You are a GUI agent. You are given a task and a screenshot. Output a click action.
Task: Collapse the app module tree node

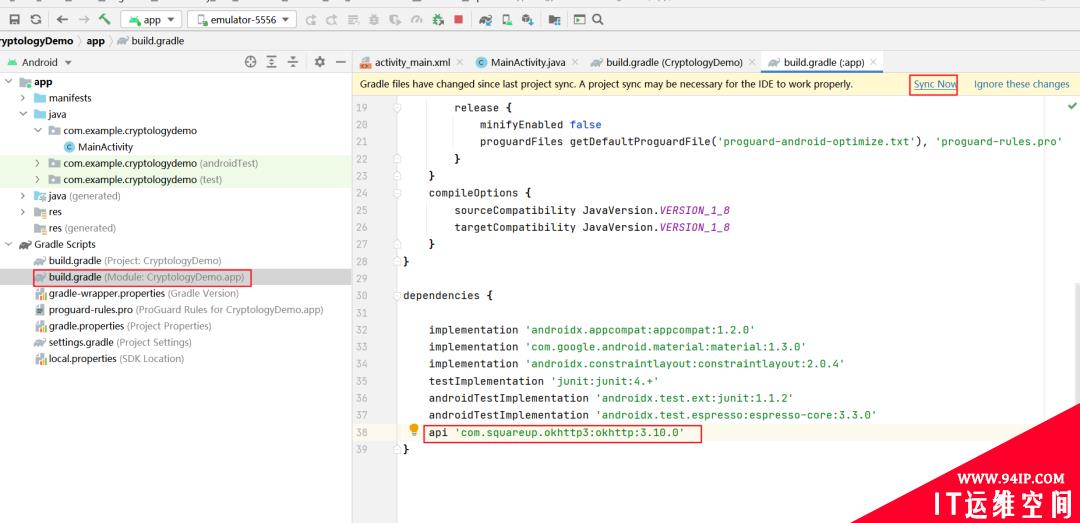pyautogui.click(x=8, y=82)
